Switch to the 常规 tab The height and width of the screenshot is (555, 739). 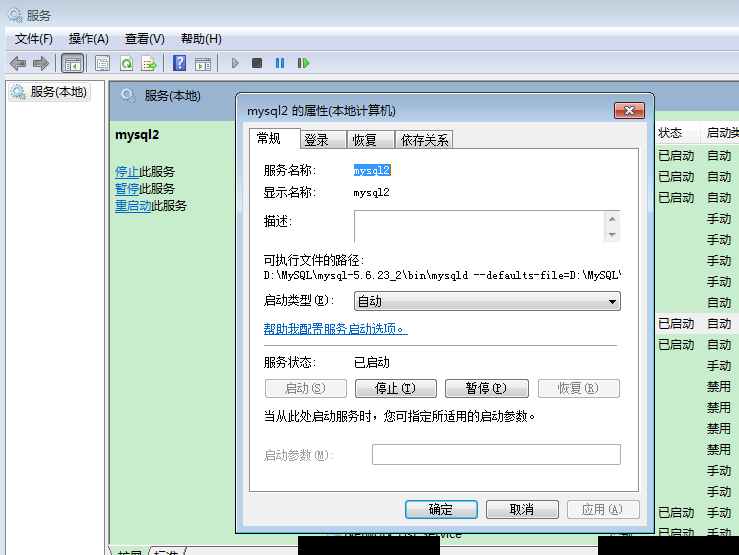click(274, 139)
